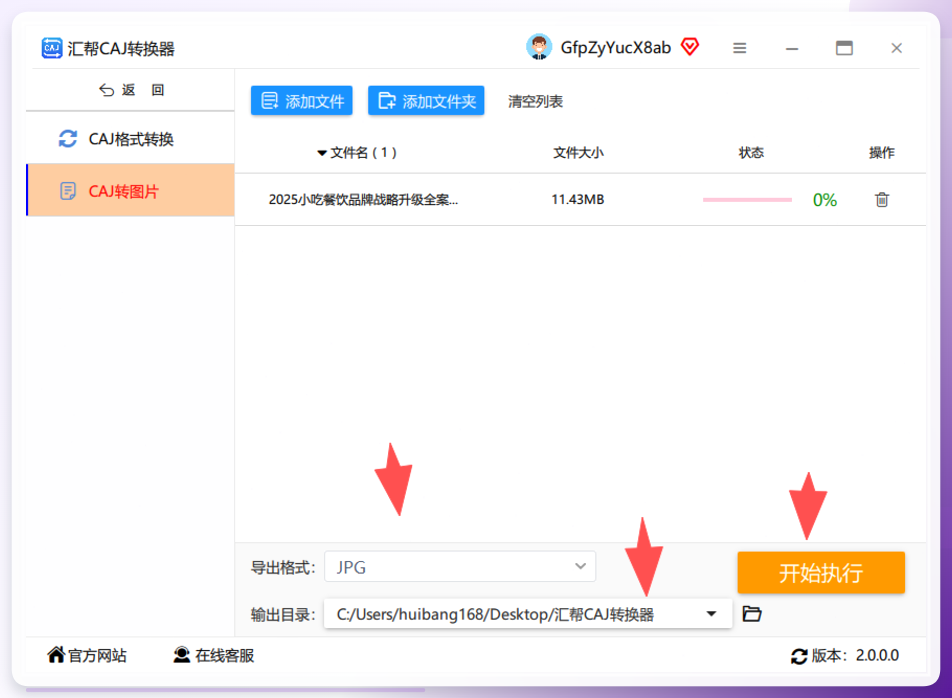The width and height of the screenshot is (952, 698).
Task: Click the user avatar picture
Action: [539, 47]
